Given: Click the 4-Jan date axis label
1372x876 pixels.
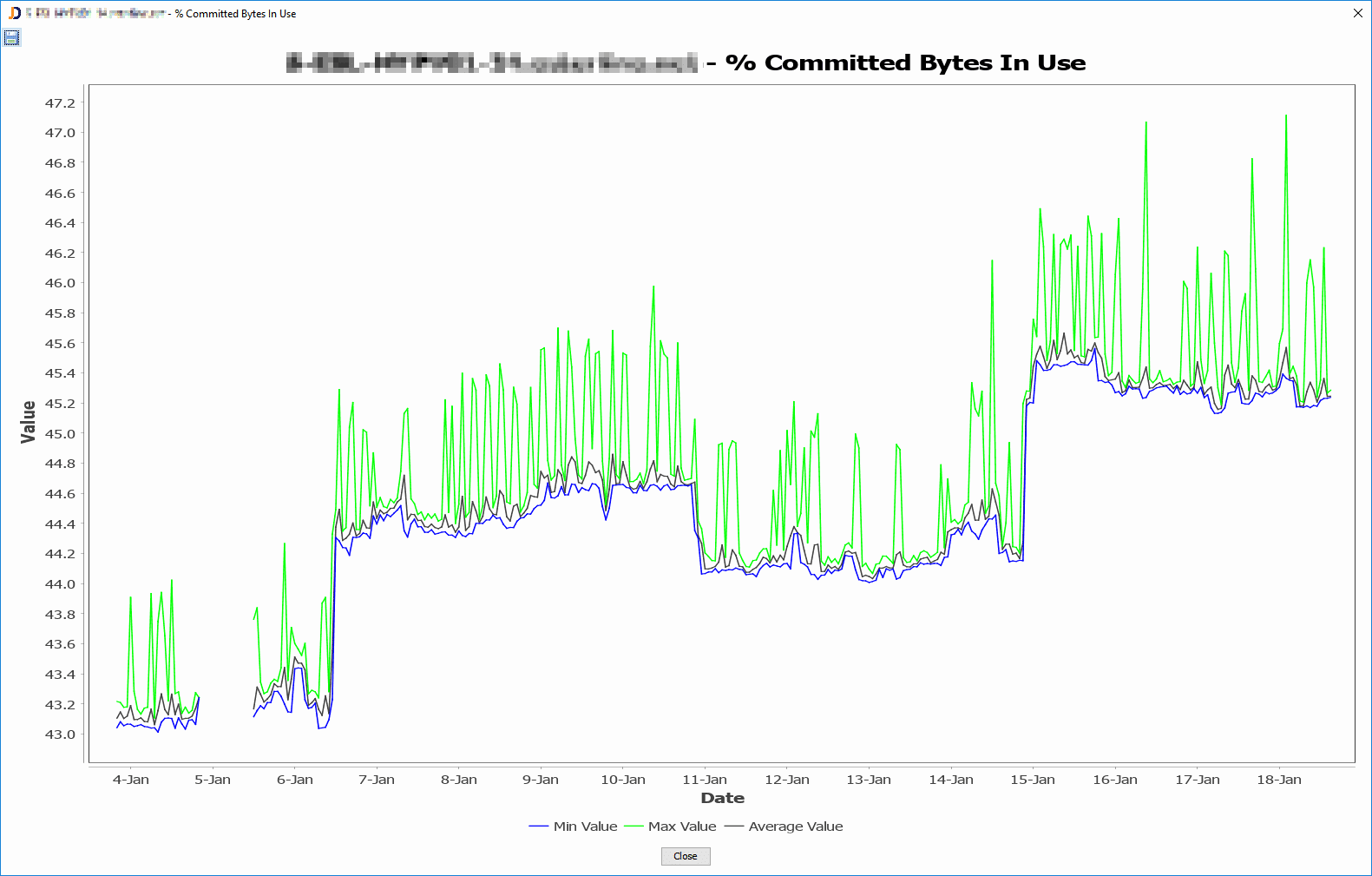Looking at the screenshot, I should click(130, 780).
